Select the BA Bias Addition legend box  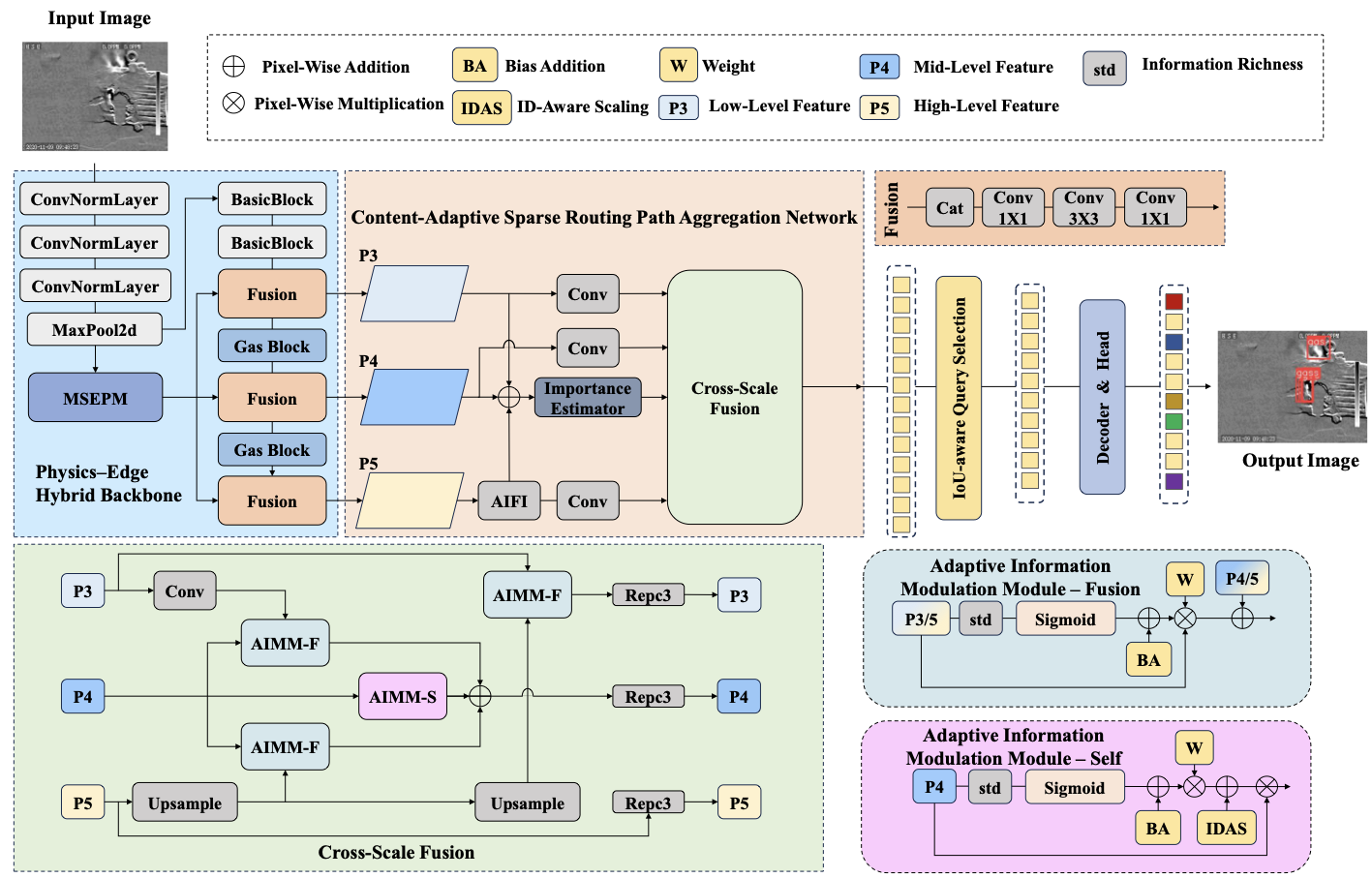[x=474, y=66]
